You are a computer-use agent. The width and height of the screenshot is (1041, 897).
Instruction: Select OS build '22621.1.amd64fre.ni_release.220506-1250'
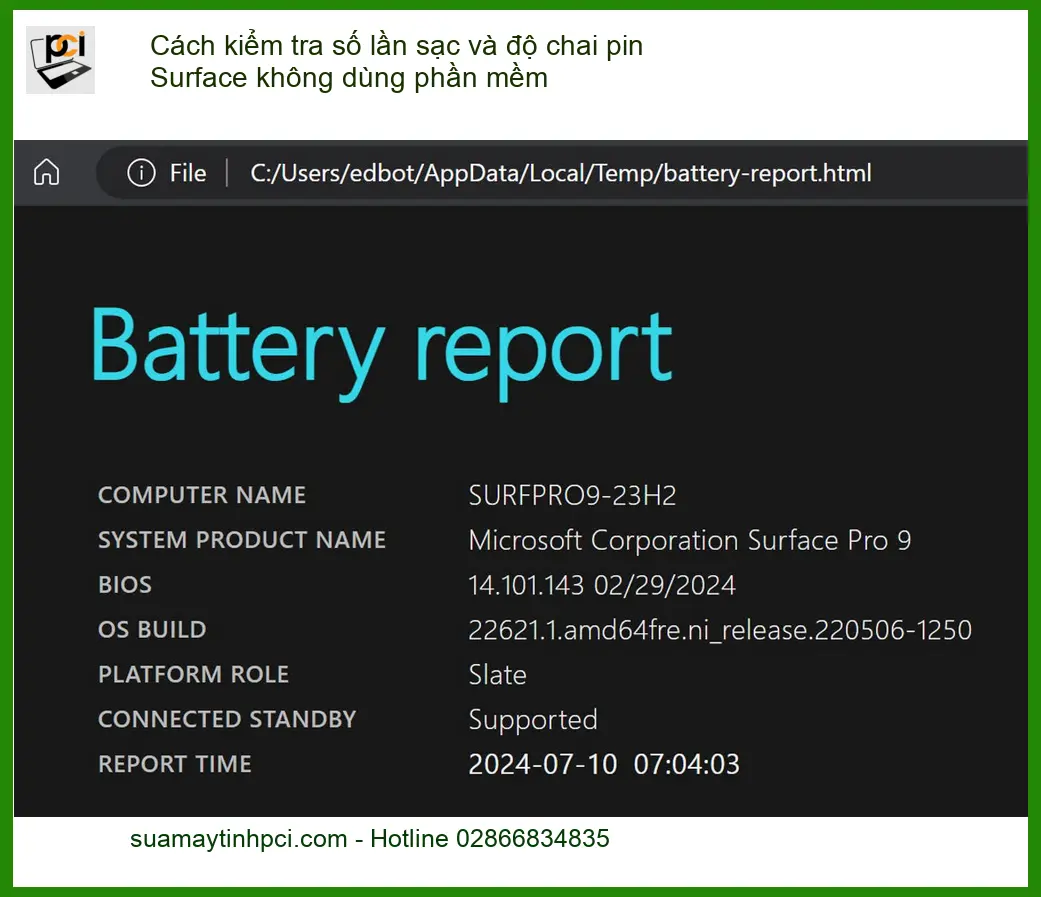click(720, 630)
